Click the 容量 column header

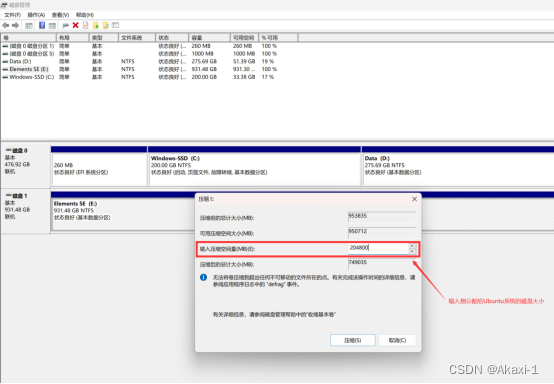209,38
